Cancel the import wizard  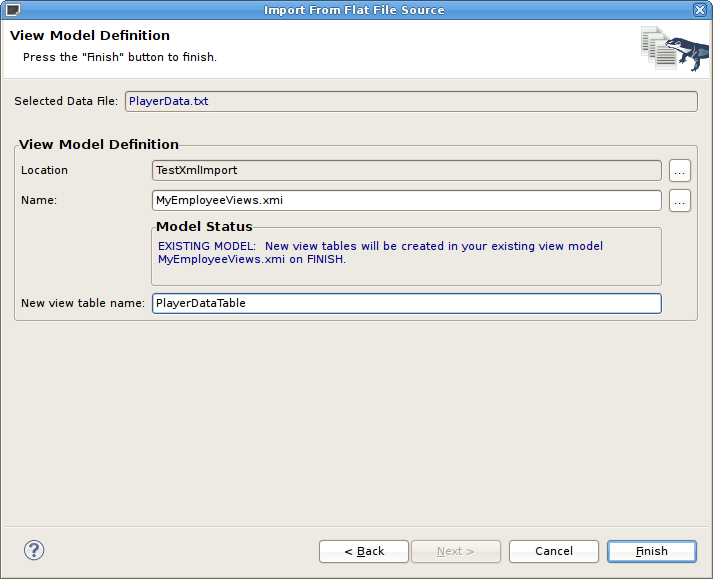(553, 551)
